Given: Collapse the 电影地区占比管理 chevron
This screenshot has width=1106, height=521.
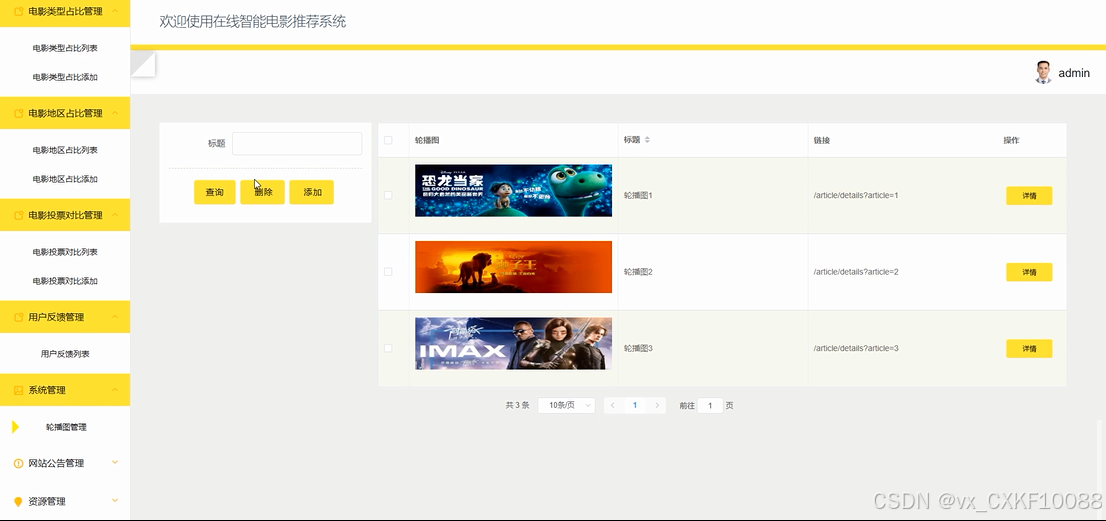Looking at the screenshot, I should pyautogui.click(x=116, y=112).
